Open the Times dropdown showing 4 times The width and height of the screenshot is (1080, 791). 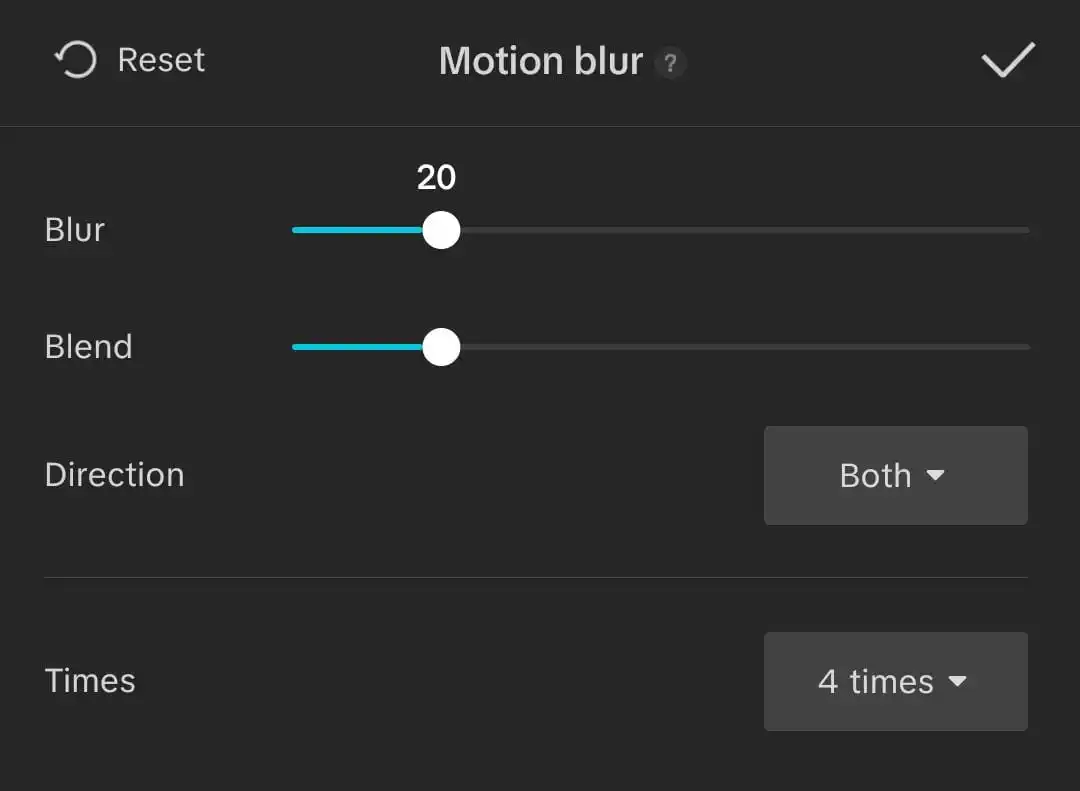point(895,681)
